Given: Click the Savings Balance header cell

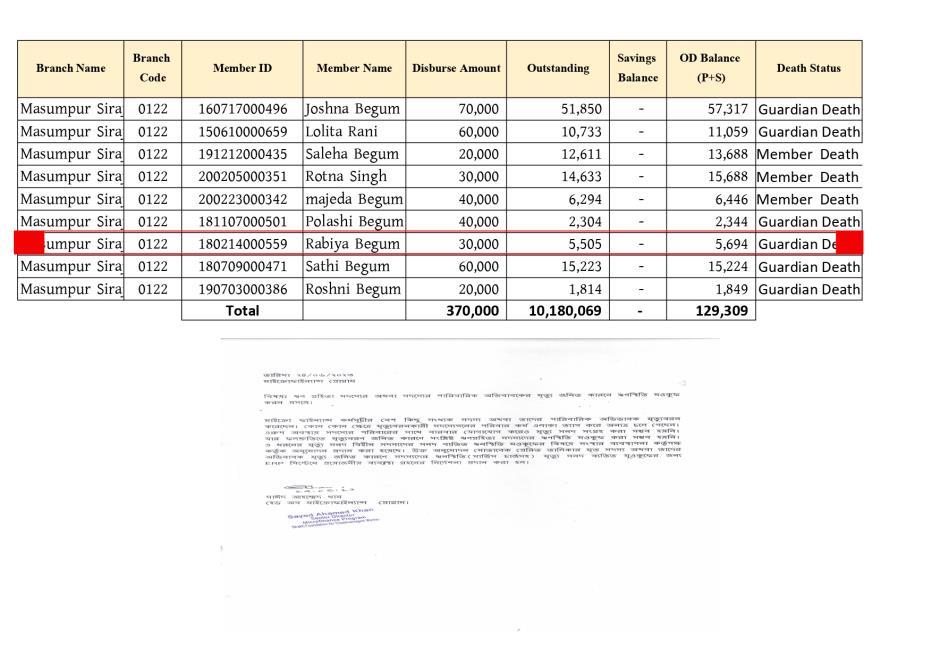Looking at the screenshot, I should [638, 68].
